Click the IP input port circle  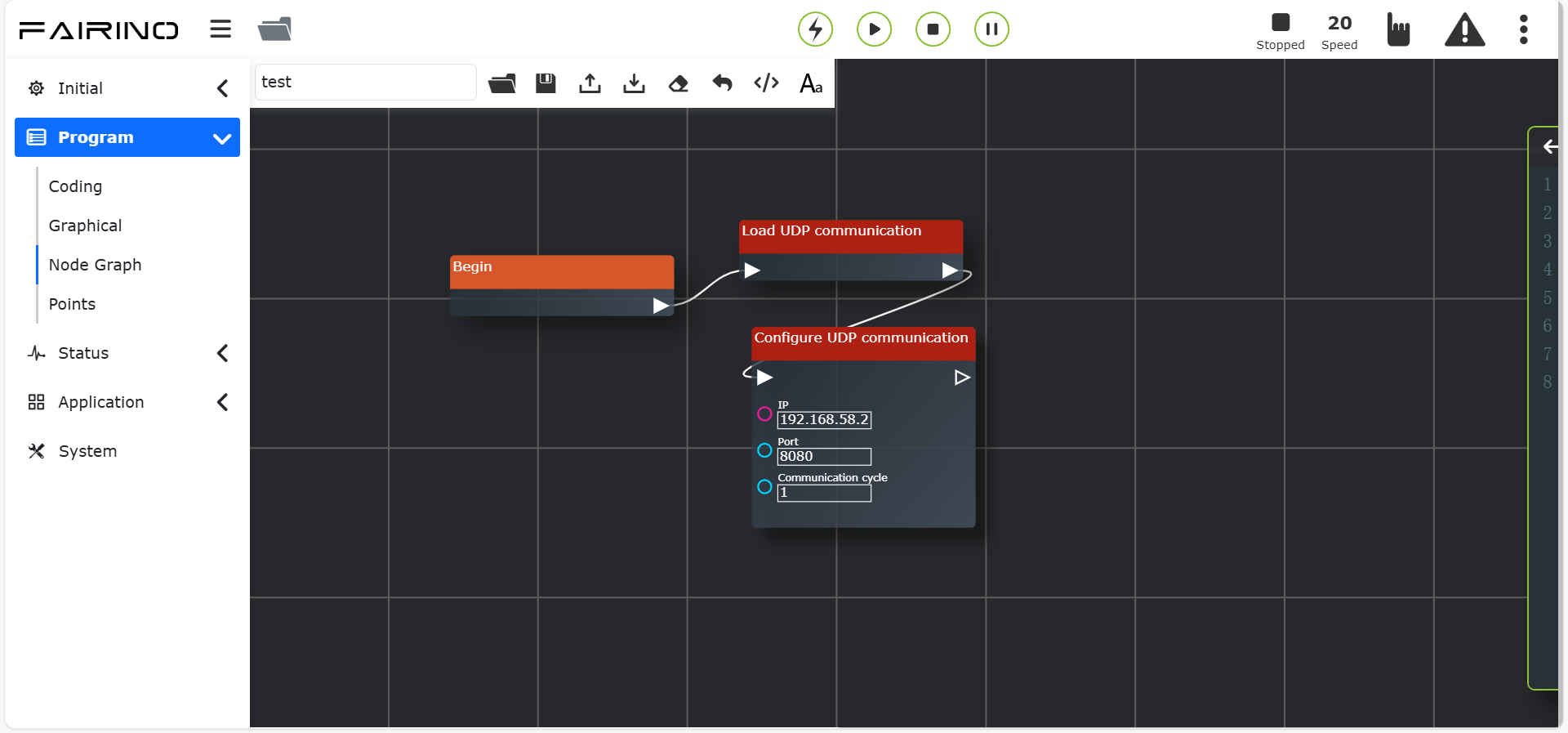(764, 413)
